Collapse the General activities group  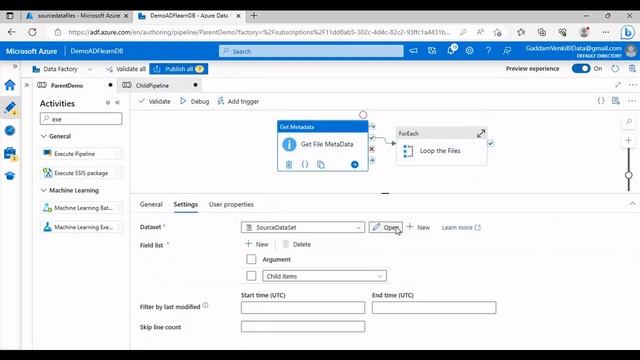click(x=44, y=136)
